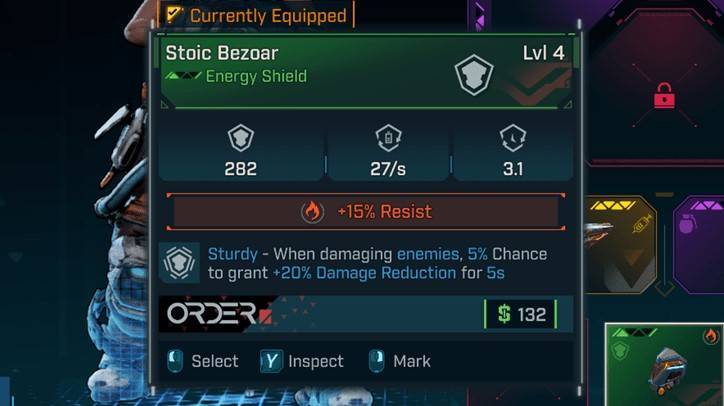Click the large shield emblem beside Lvl 4

474,75
